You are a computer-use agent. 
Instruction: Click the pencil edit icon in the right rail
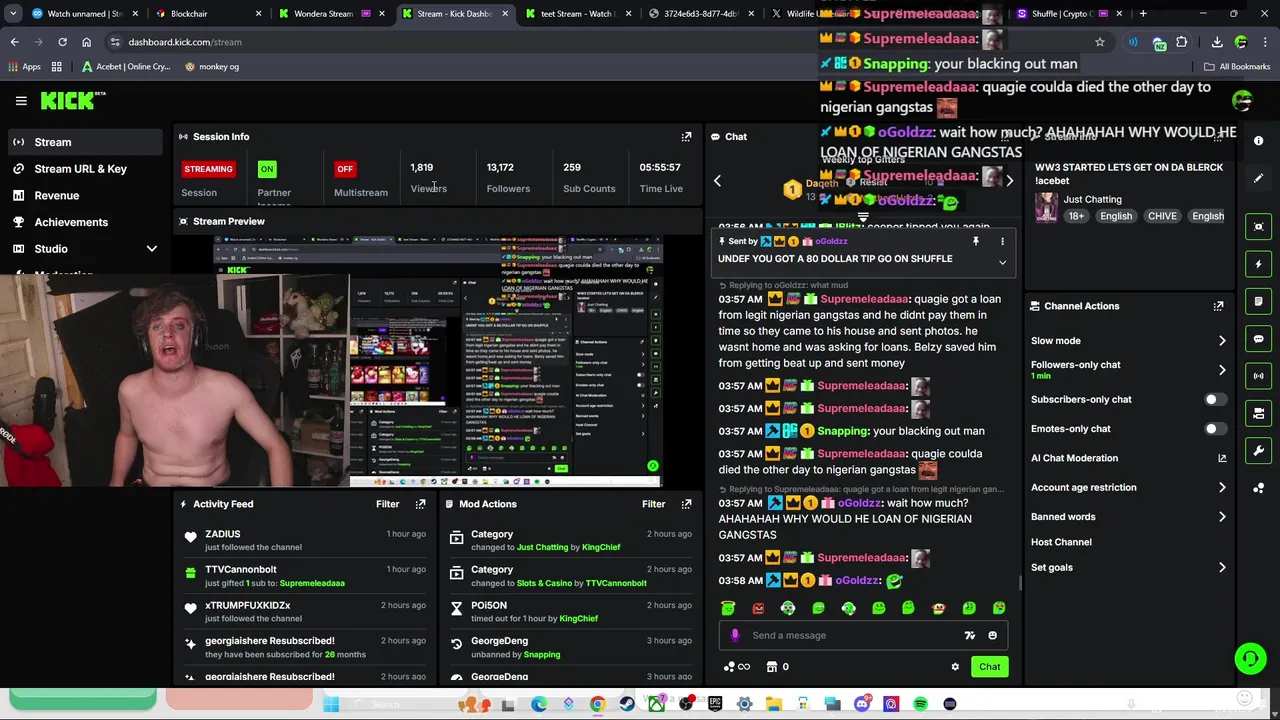click(x=1259, y=178)
